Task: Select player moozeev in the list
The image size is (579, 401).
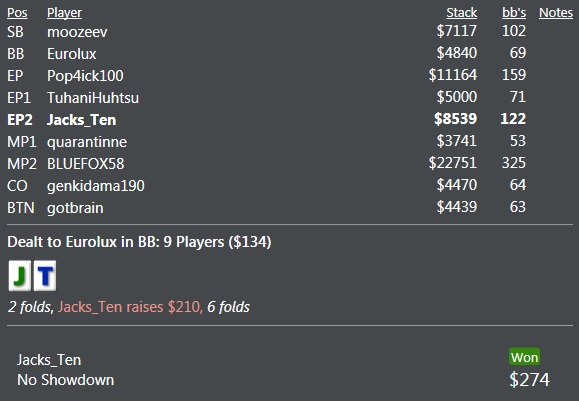Action: pos(77,32)
